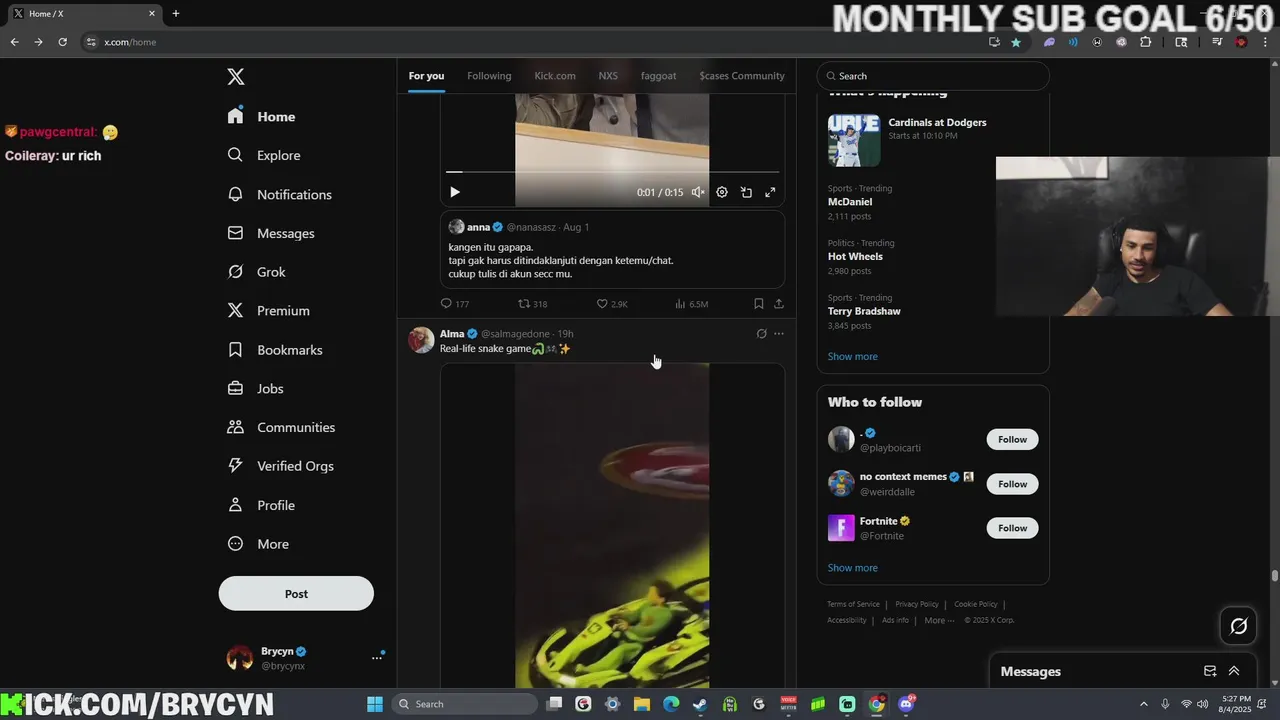Open Explore in the sidebar
The width and height of the screenshot is (1280, 720).
(x=264, y=155)
